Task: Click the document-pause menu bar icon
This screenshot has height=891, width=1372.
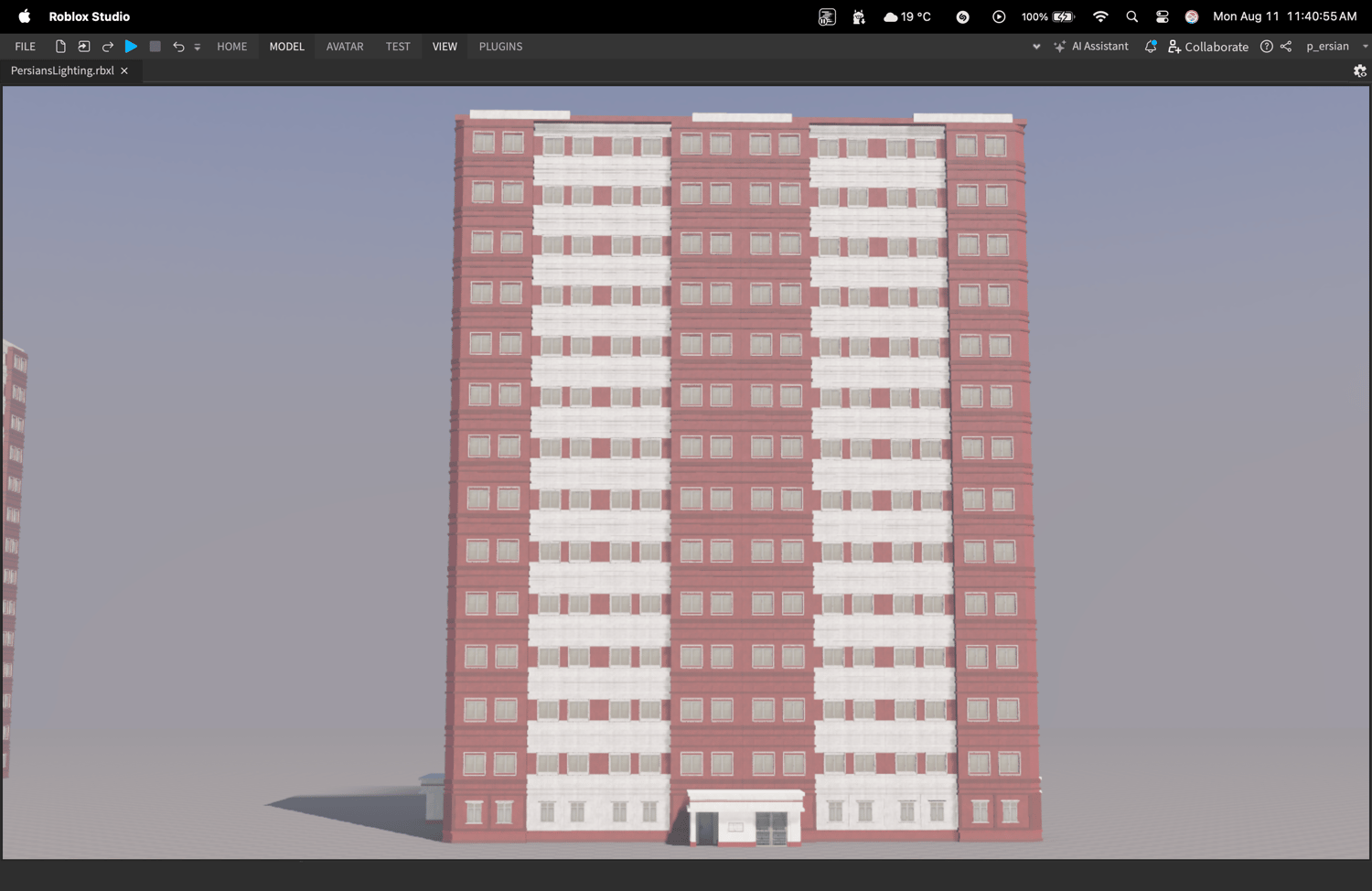Action: [x=827, y=16]
